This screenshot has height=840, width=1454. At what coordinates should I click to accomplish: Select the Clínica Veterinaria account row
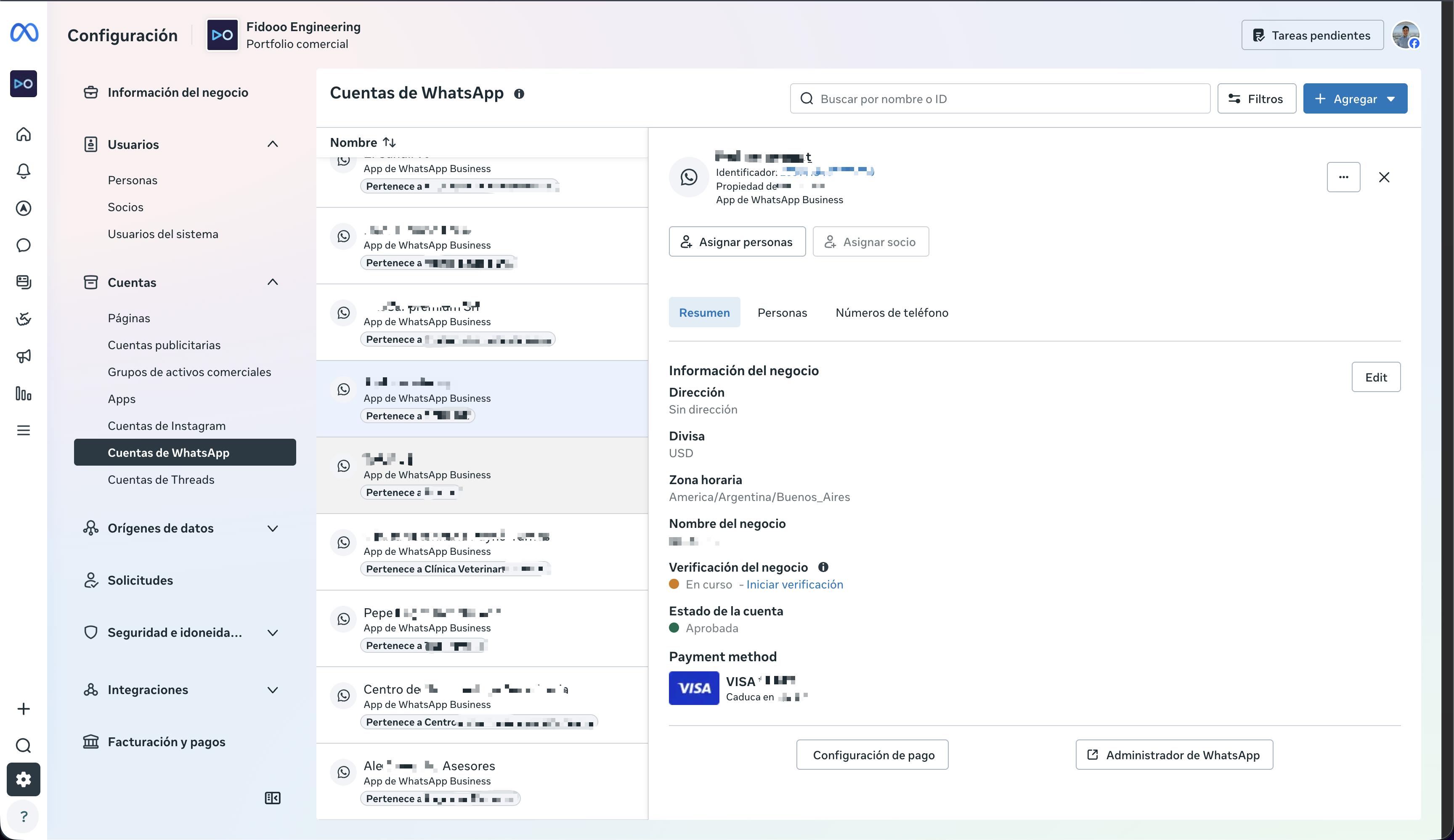482,552
